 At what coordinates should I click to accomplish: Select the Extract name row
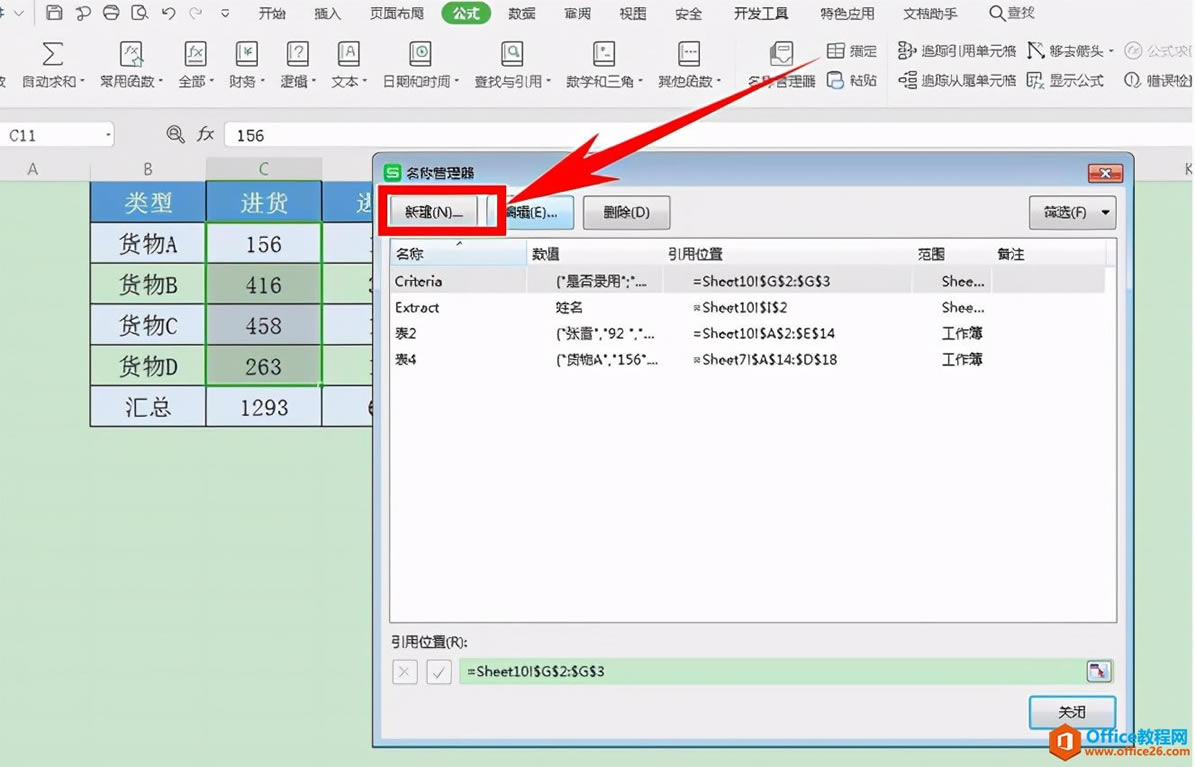coord(748,307)
